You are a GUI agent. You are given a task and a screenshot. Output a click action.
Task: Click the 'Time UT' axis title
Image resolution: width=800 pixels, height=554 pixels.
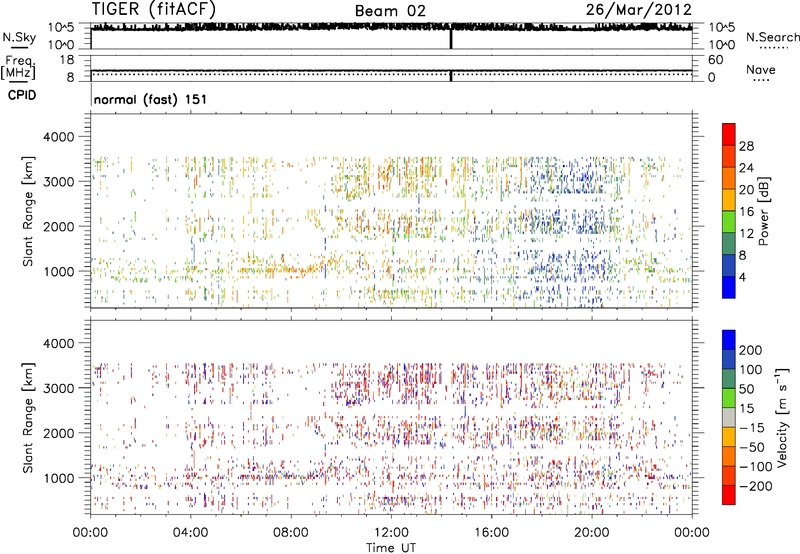pos(391,548)
